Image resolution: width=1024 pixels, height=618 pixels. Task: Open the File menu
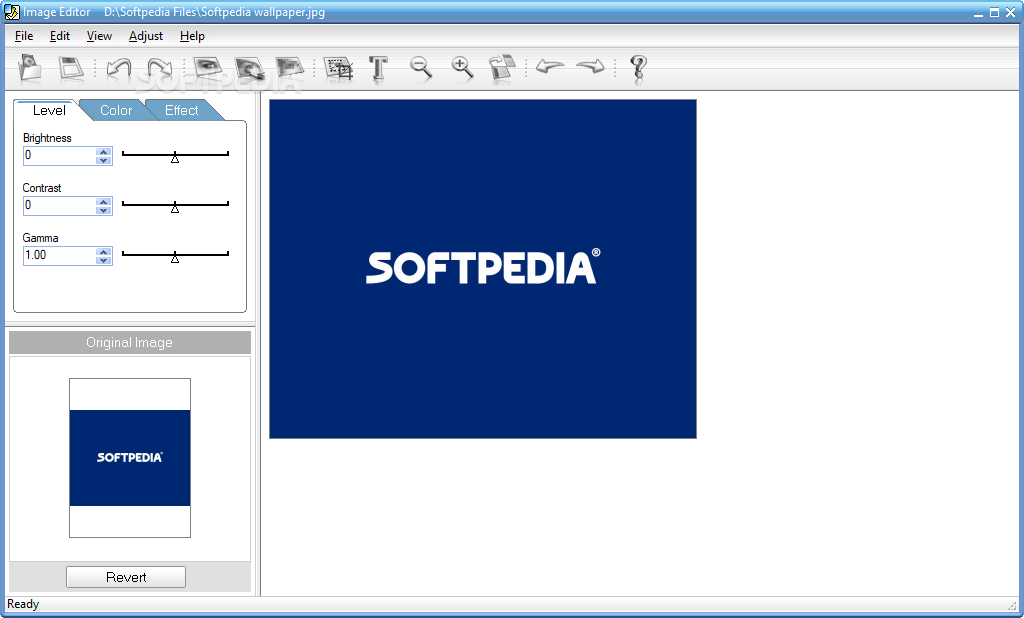24,36
